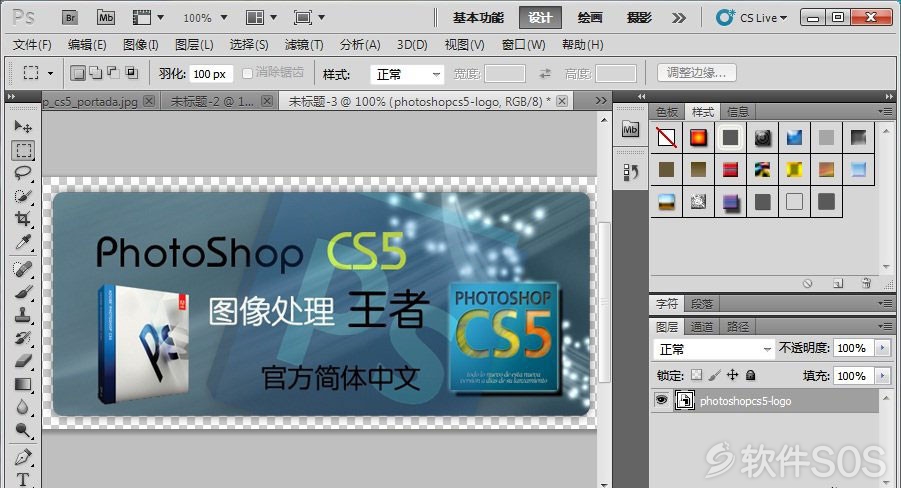Open the 滤镜(T) menu
Screen dimensions: 901x488
pos(304,44)
